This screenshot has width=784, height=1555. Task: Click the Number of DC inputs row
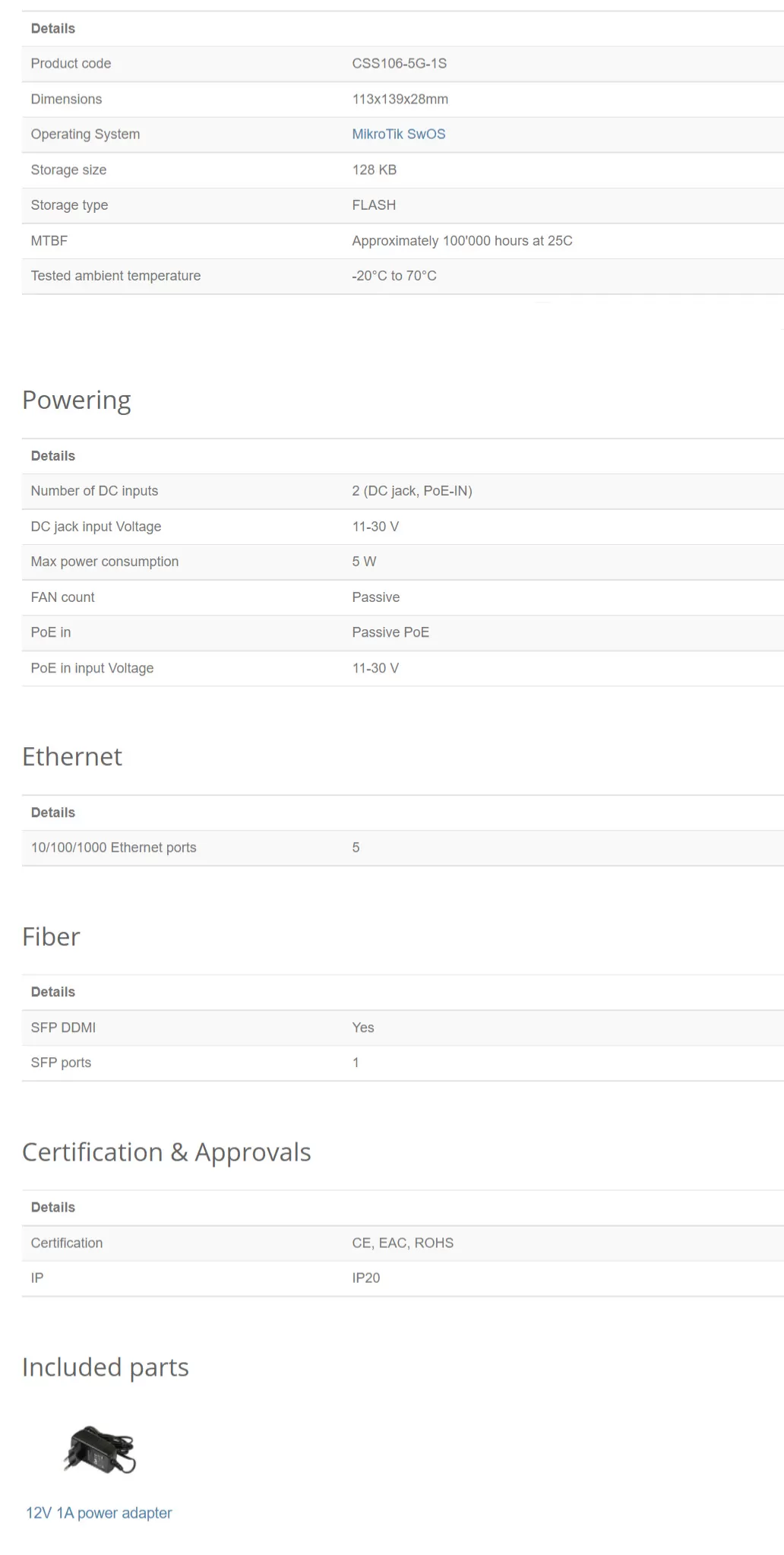click(x=403, y=491)
